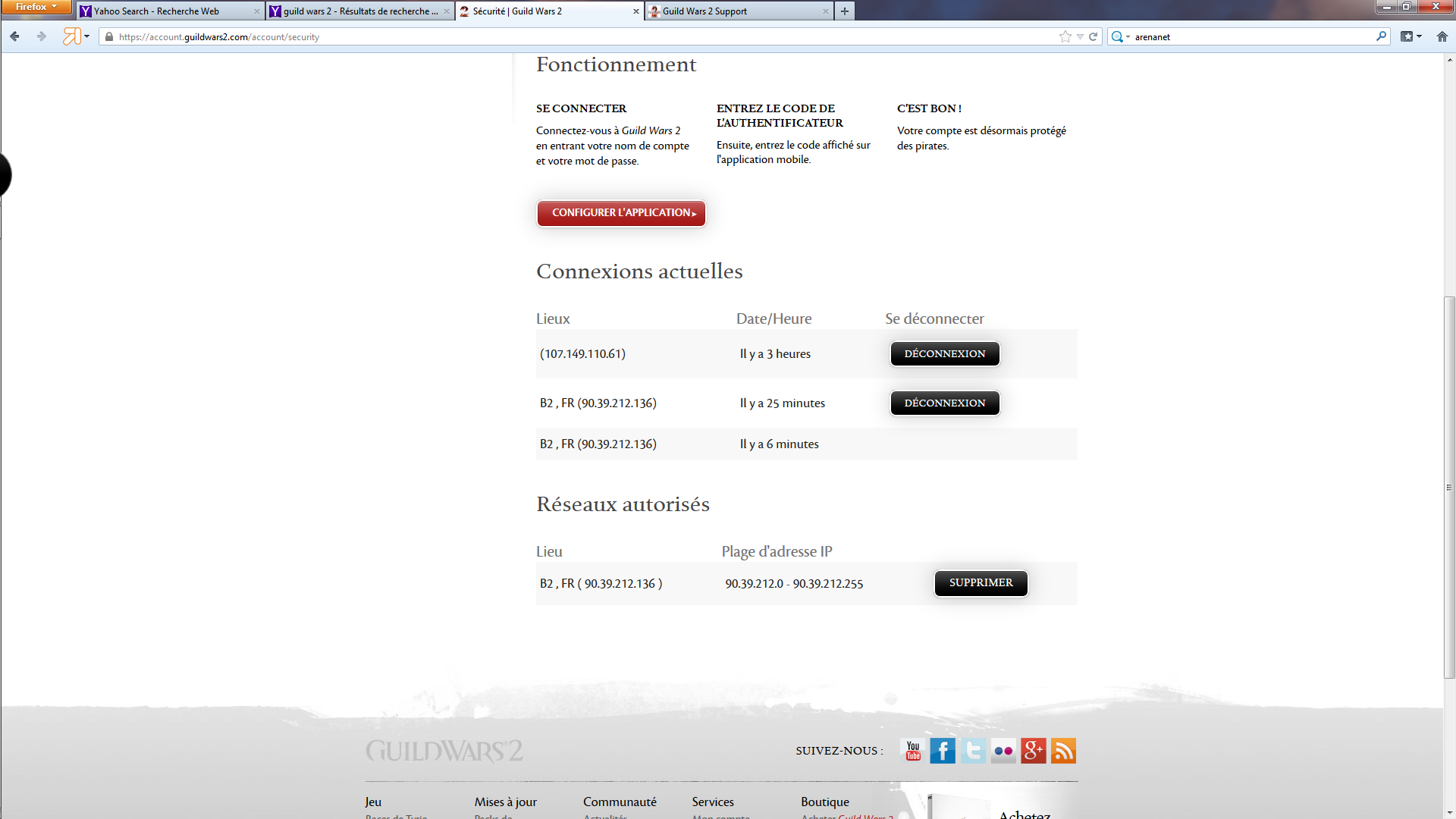Close the Guild Wars 2 Support tab
Image resolution: width=1456 pixels, height=819 pixels.
click(x=825, y=11)
